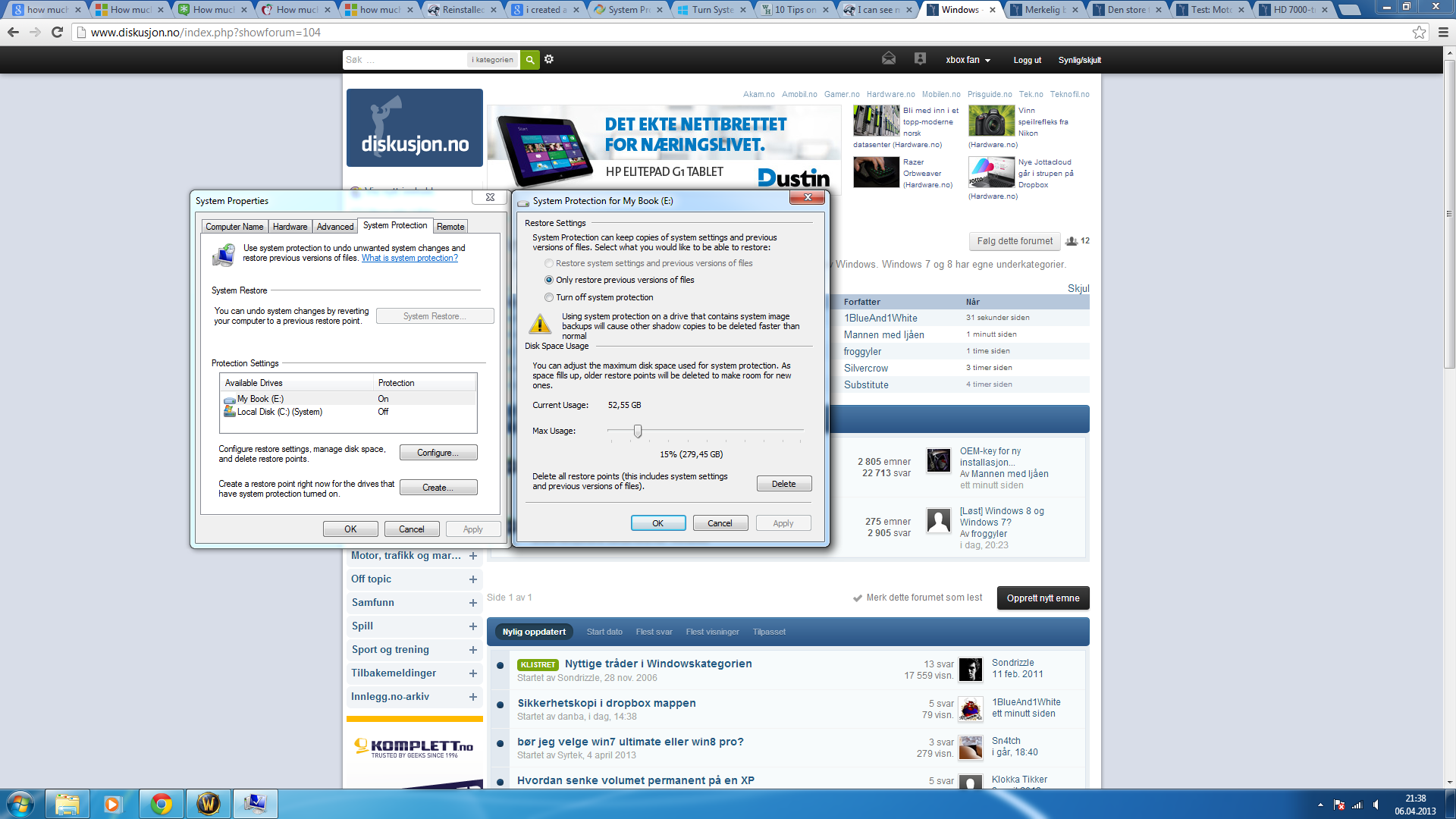1456x819 pixels.
Task: Click Følg dette forumet button
Action: click(1015, 241)
